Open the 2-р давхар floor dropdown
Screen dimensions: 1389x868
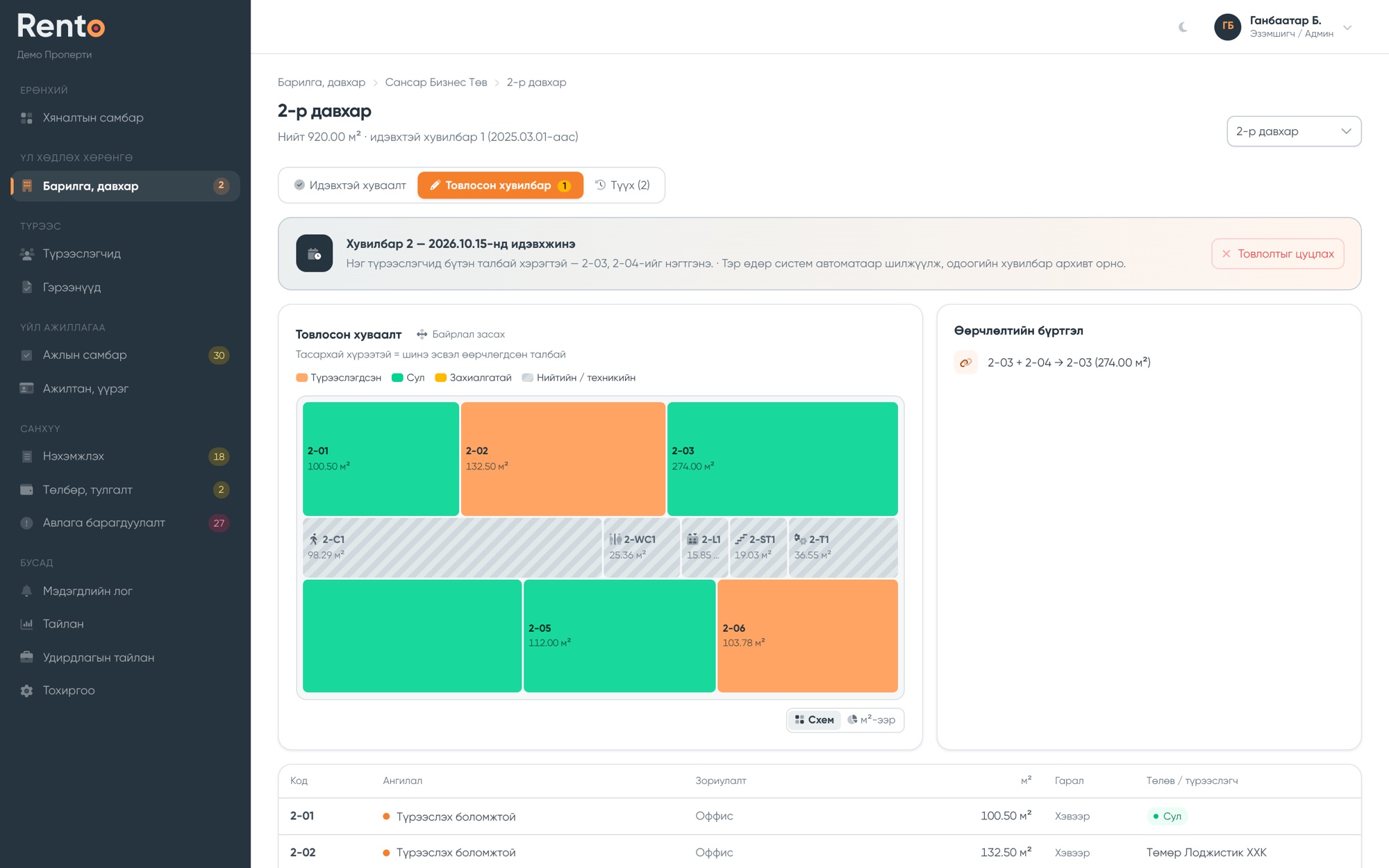(1293, 131)
